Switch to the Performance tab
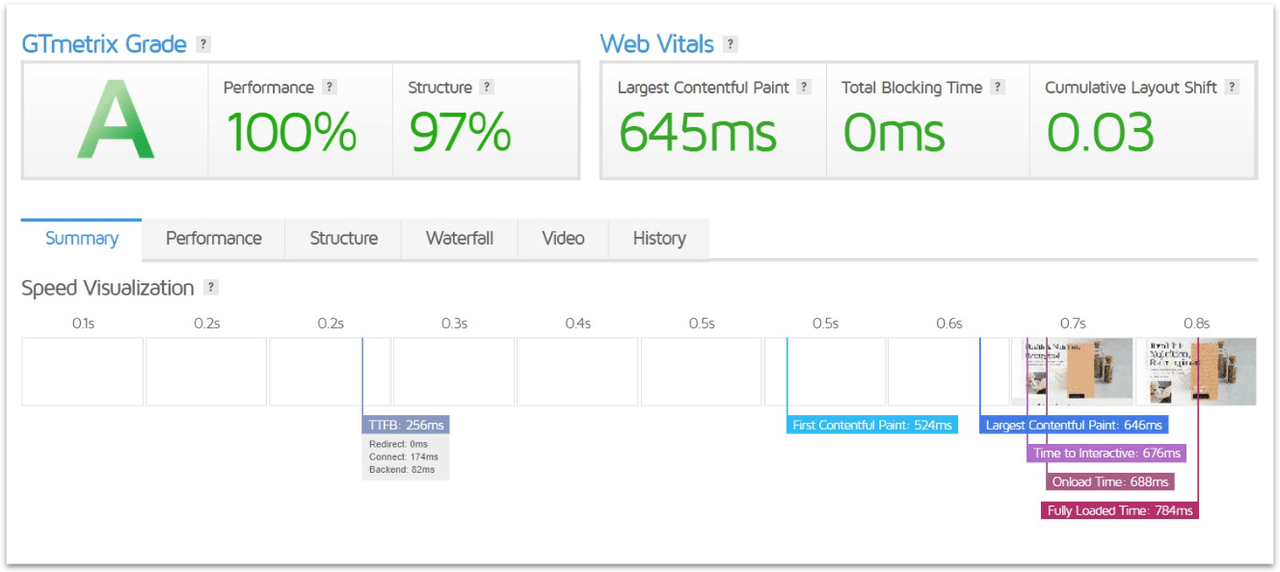Image resolution: width=1280 pixels, height=572 pixels. click(x=214, y=239)
